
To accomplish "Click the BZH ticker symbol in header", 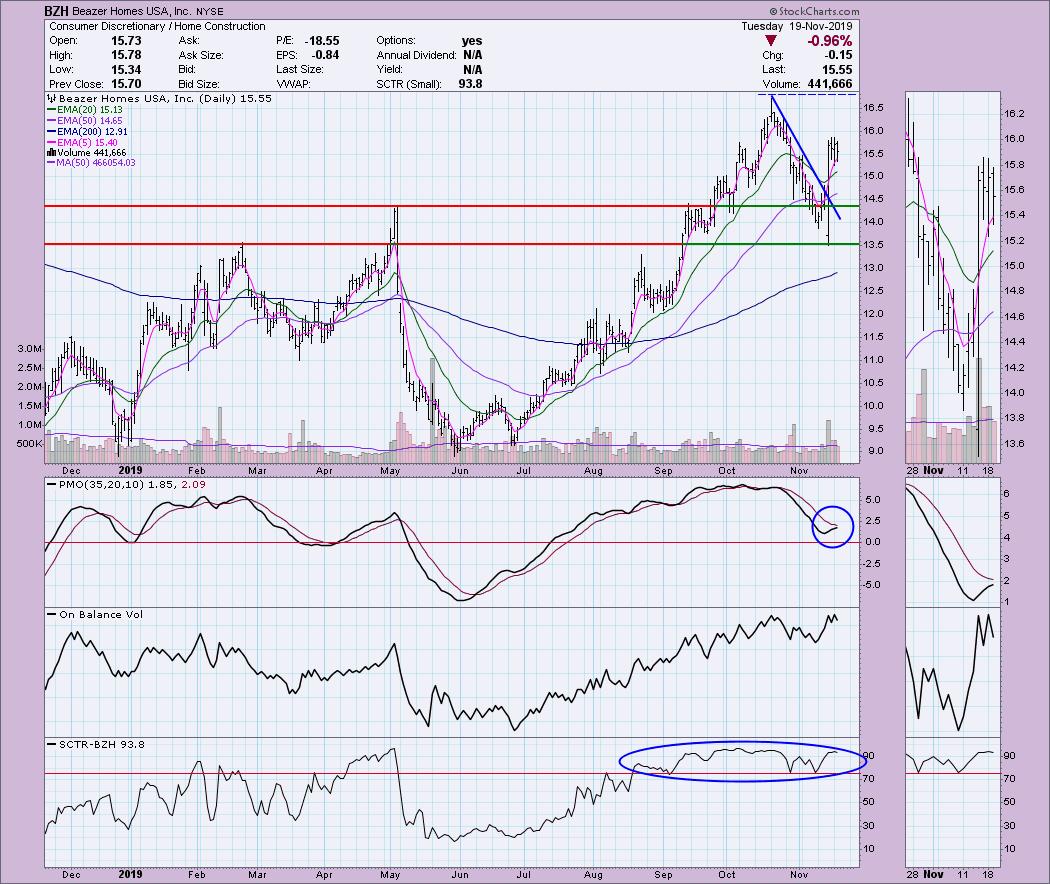I will pos(56,11).
